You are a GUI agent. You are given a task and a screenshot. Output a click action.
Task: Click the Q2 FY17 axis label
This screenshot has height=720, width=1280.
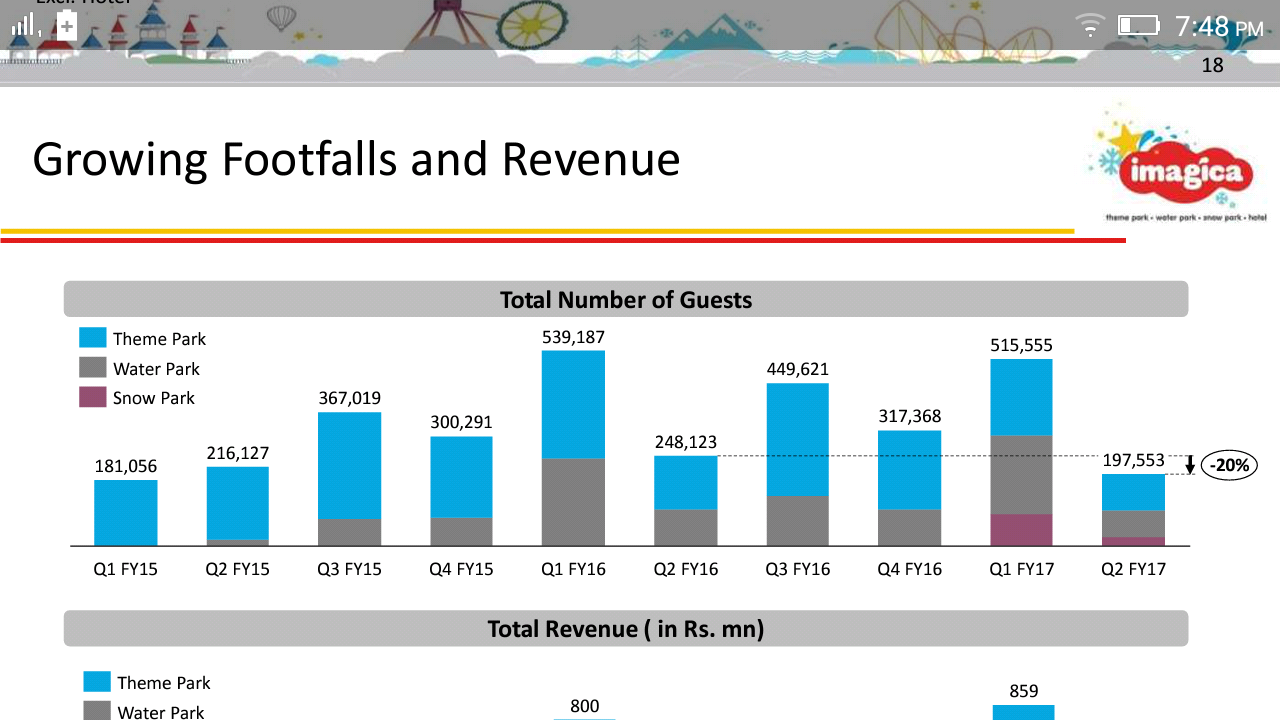point(1134,569)
